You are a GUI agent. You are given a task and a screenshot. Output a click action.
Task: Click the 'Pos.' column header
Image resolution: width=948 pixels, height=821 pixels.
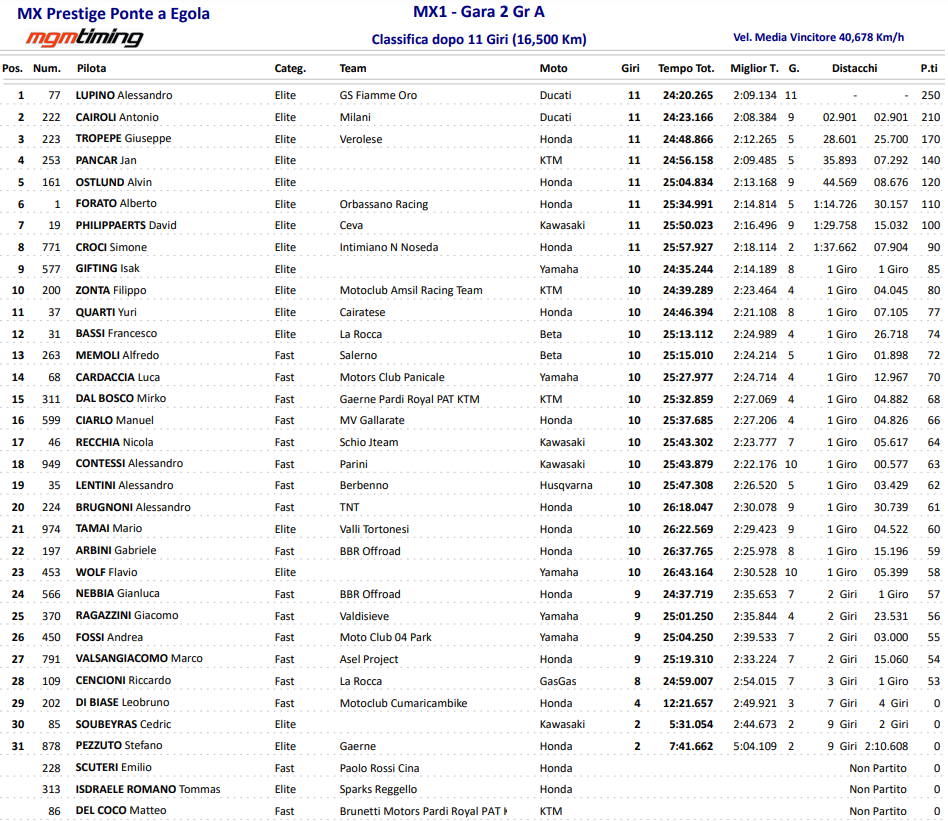[13, 68]
